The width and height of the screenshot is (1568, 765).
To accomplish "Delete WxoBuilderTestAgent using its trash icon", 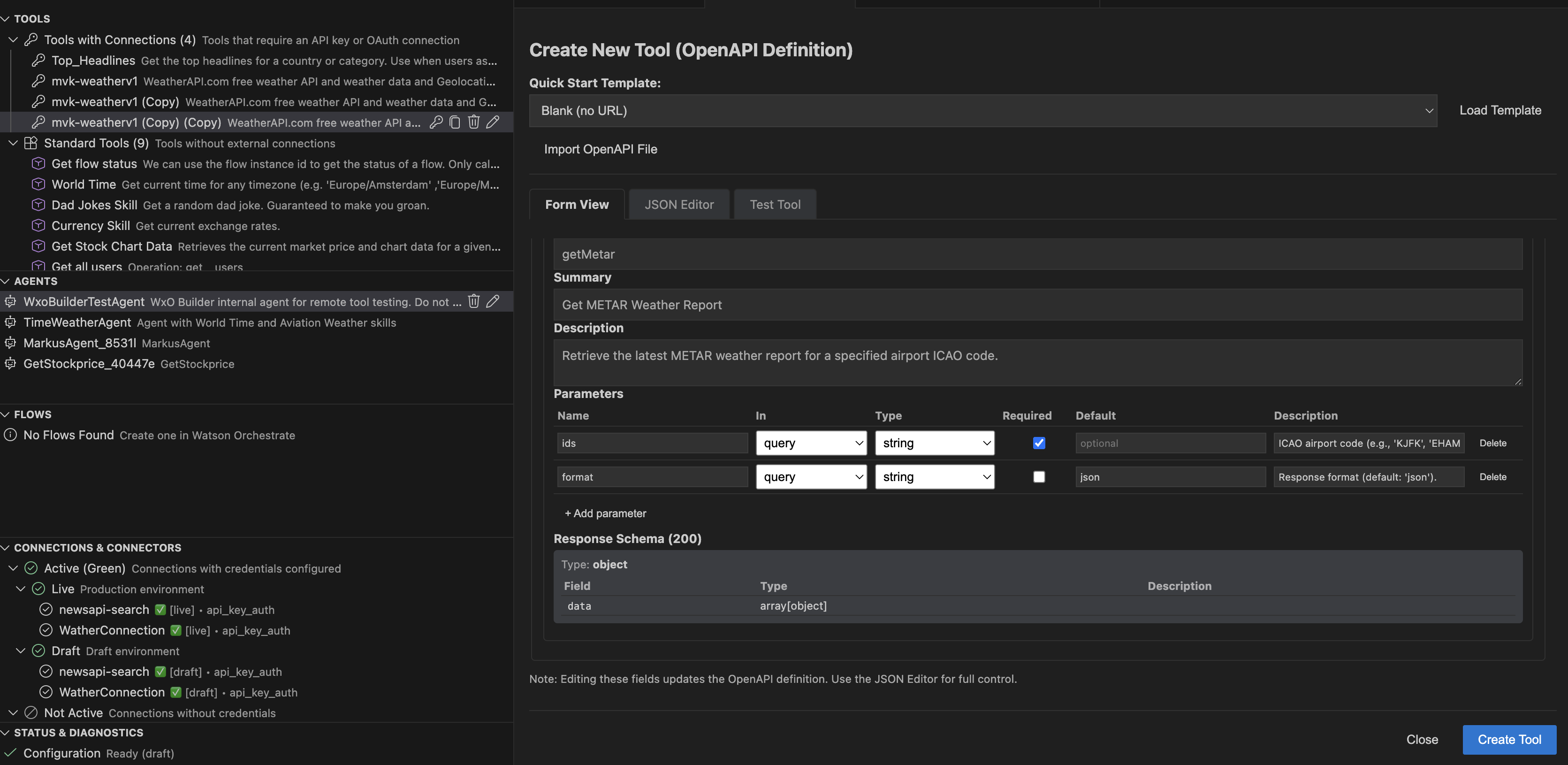I will click(474, 301).
